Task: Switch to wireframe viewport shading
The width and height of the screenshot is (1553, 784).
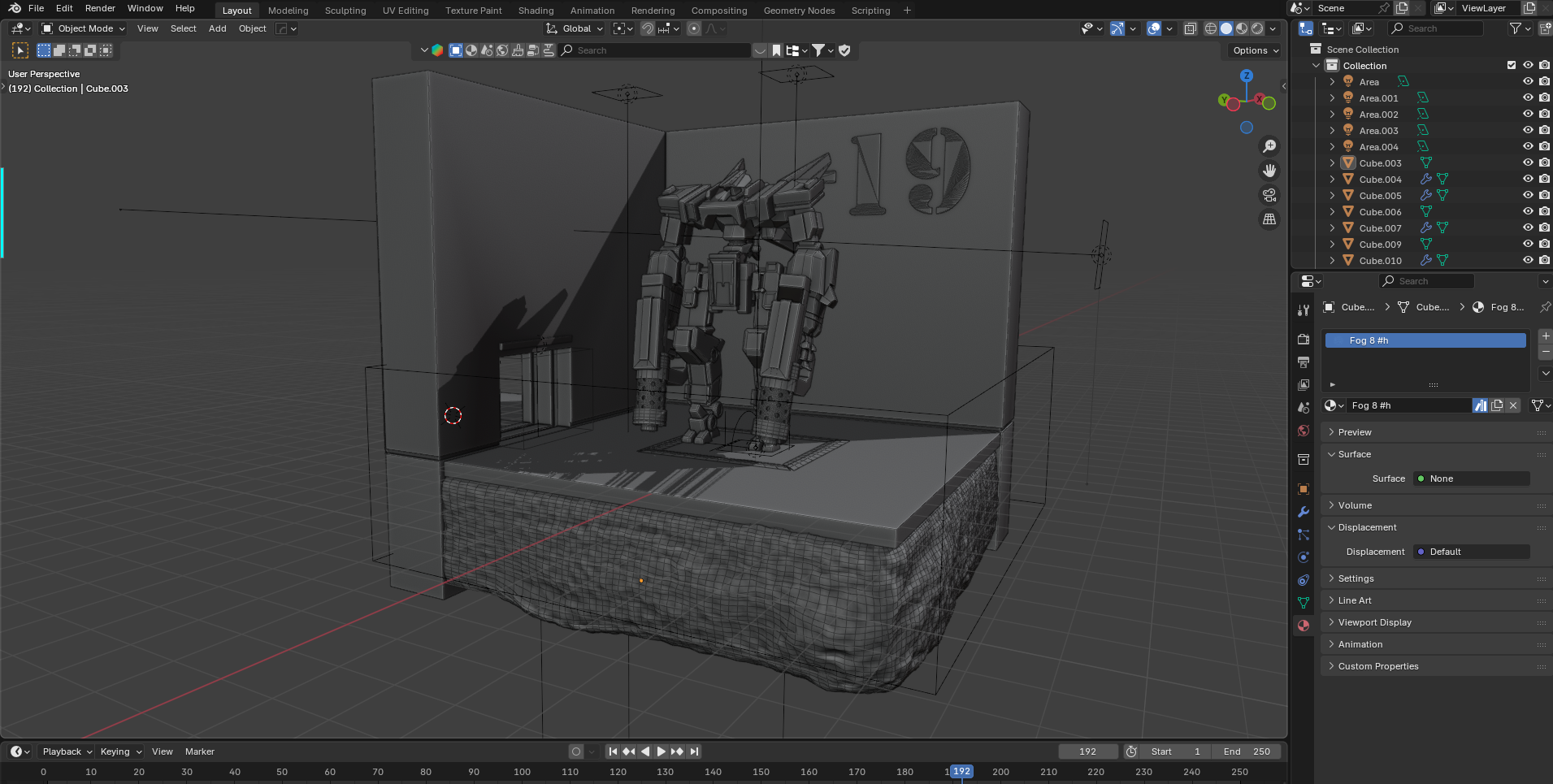Action: 1211,28
